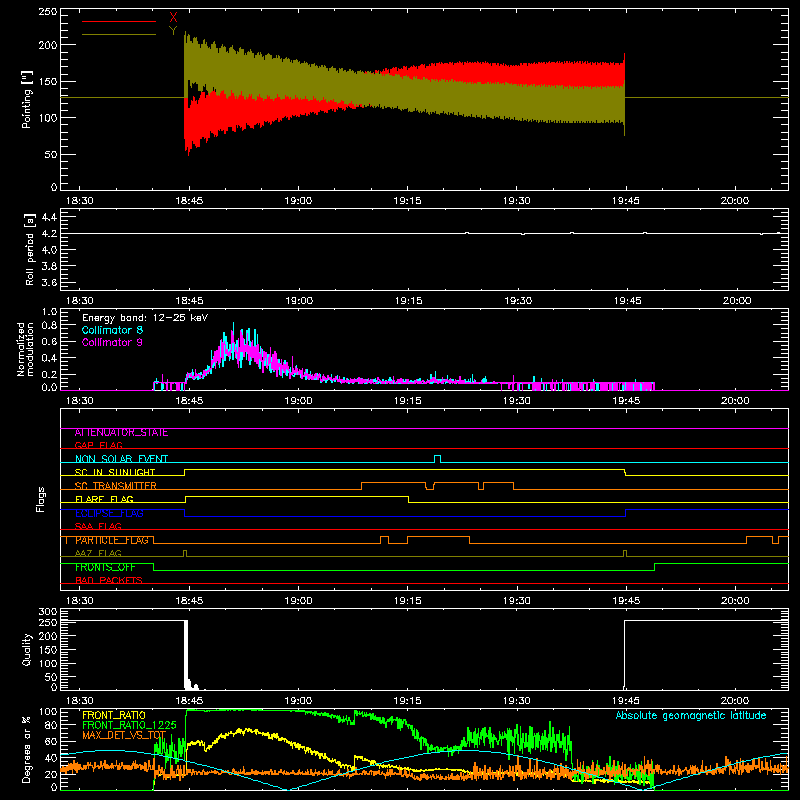
Task: Click the 19:15 tick label under Roll period plot
Action: click(408, 301)
